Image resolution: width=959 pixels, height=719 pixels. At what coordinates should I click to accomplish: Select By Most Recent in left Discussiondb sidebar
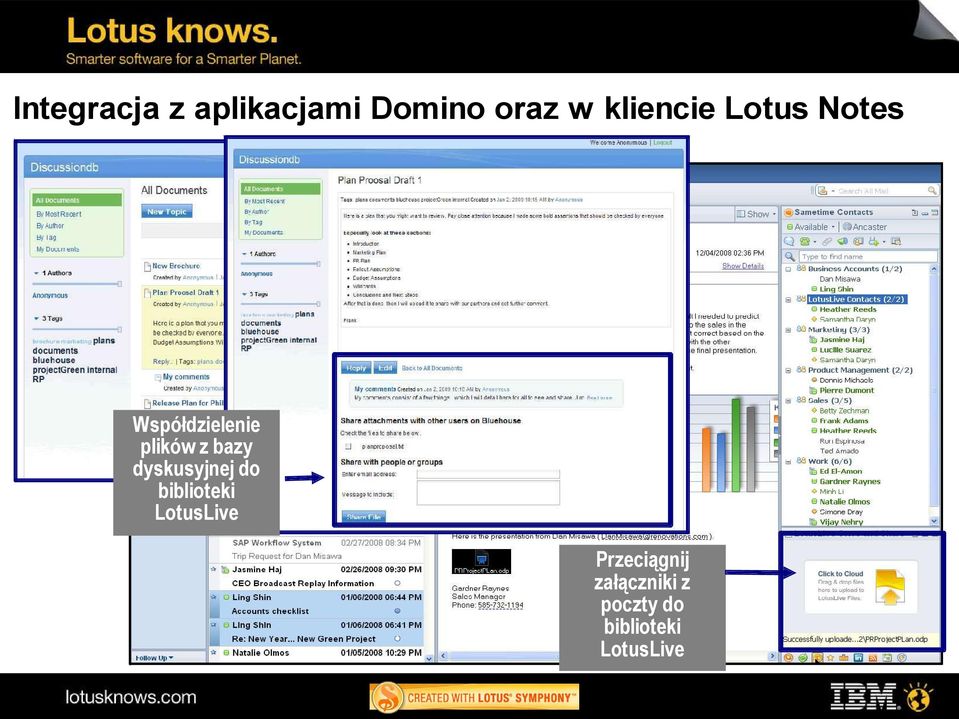[x=59, y=214]
